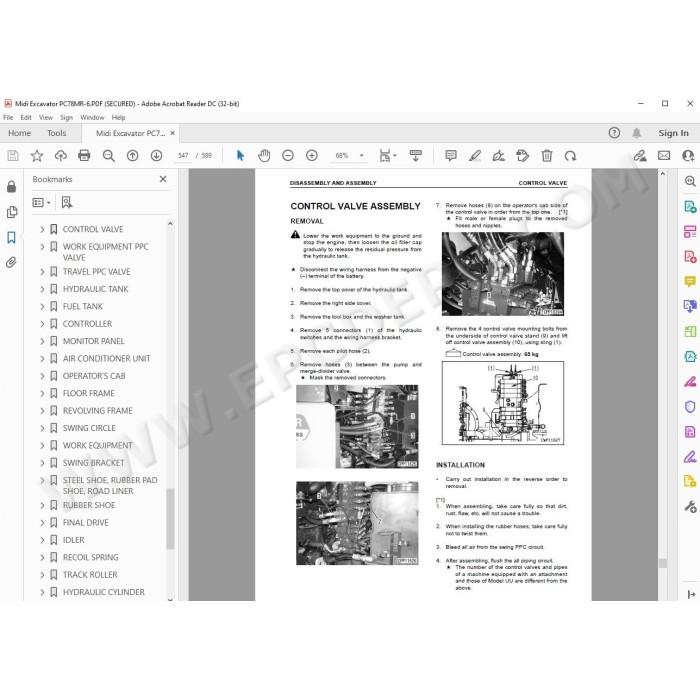The image size is (700, 700).
Task: Open the Sign menu
Action: pyautogui.click(x=67, y=117)
